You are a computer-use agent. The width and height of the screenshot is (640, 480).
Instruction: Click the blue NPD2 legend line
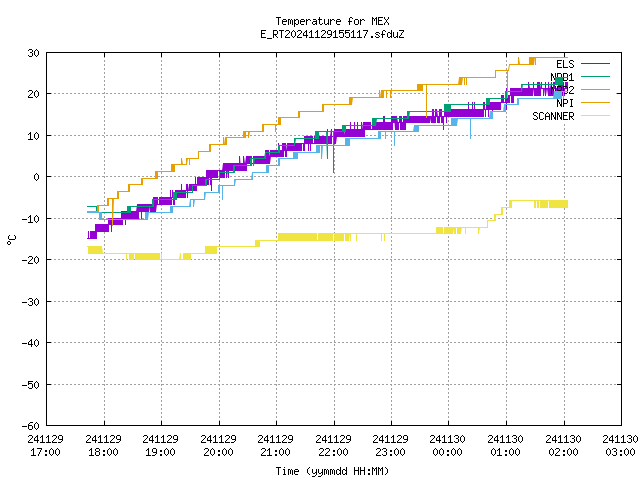(x=595, y=89)
